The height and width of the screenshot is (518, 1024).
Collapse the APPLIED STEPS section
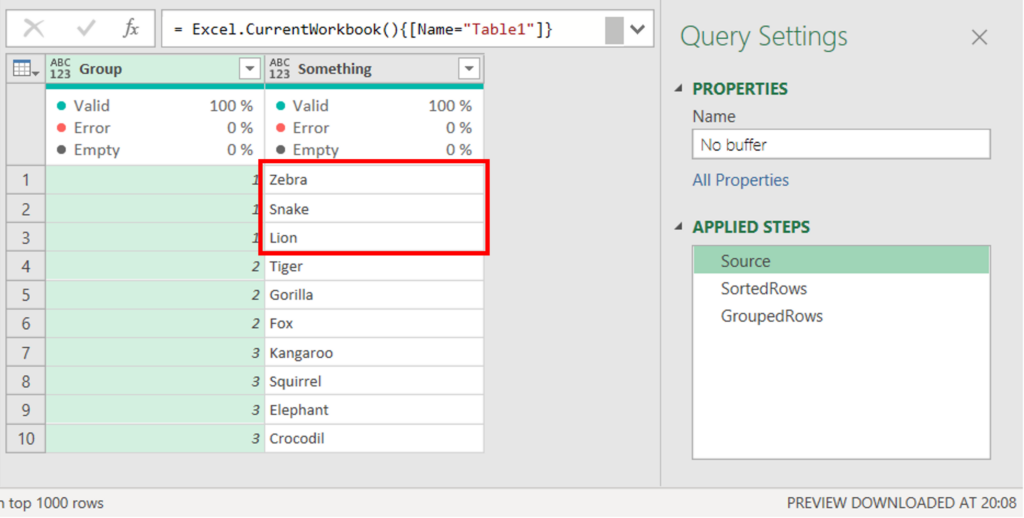[x=679, y=227]
